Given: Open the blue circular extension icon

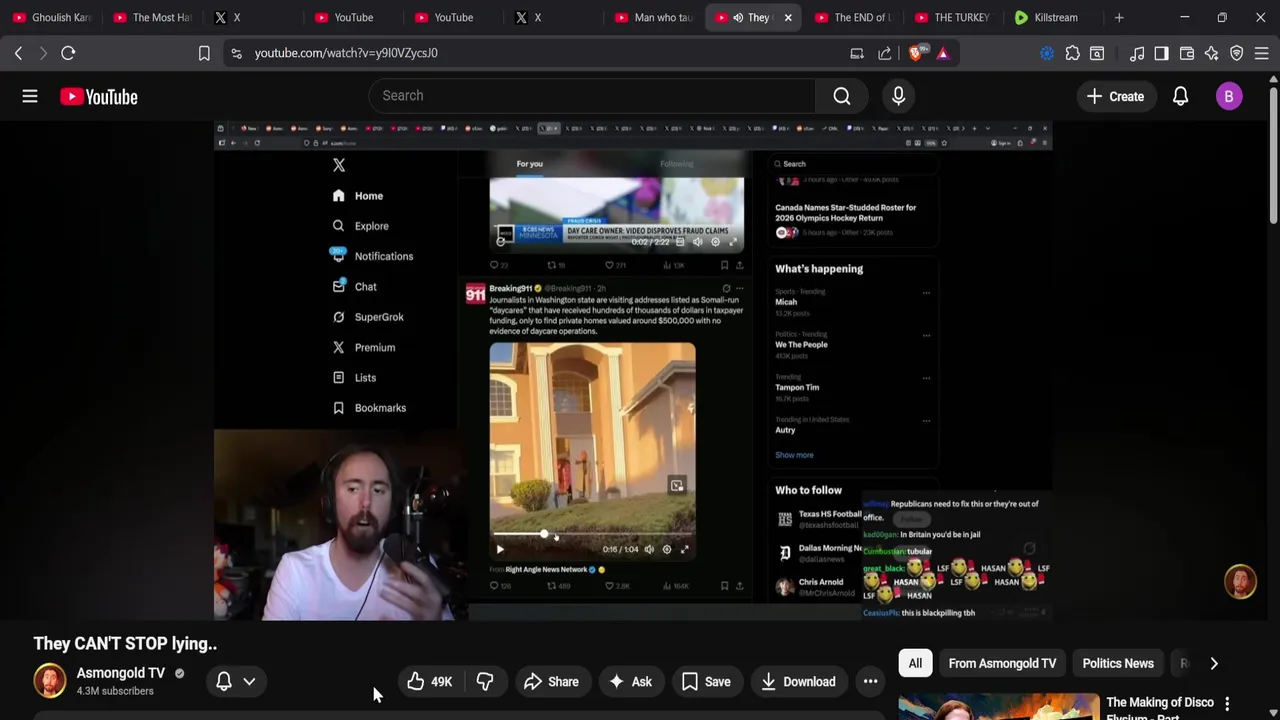Looking at the screenshot, I should click(x=1047, y=53).
